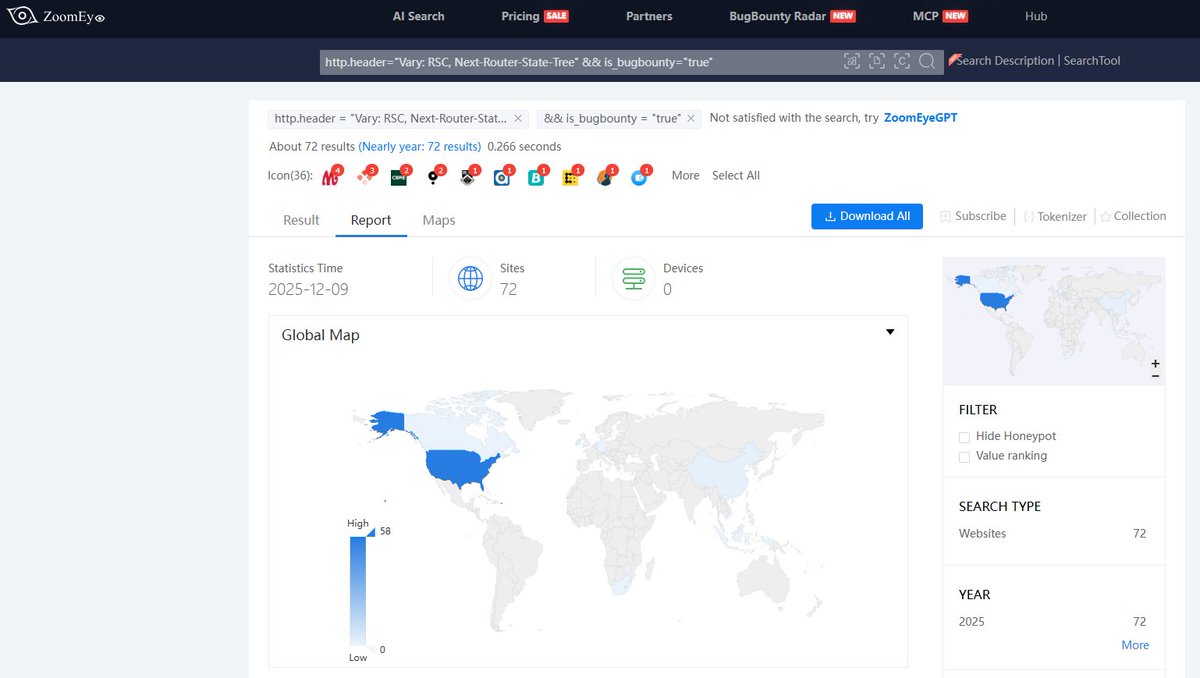1200x678 pixels.
Task: Open the ZoomEyeGPT link
Action: [x=920, y=118]
